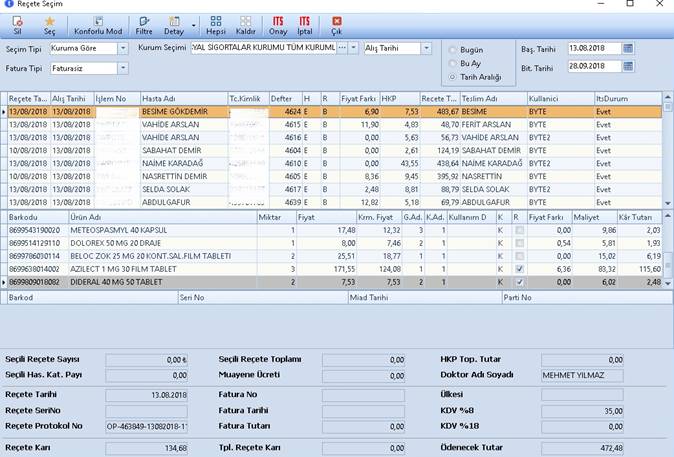Click barcode 8699543190020 cell
Viewport: 674px width, 457px height.
(38, 230)
